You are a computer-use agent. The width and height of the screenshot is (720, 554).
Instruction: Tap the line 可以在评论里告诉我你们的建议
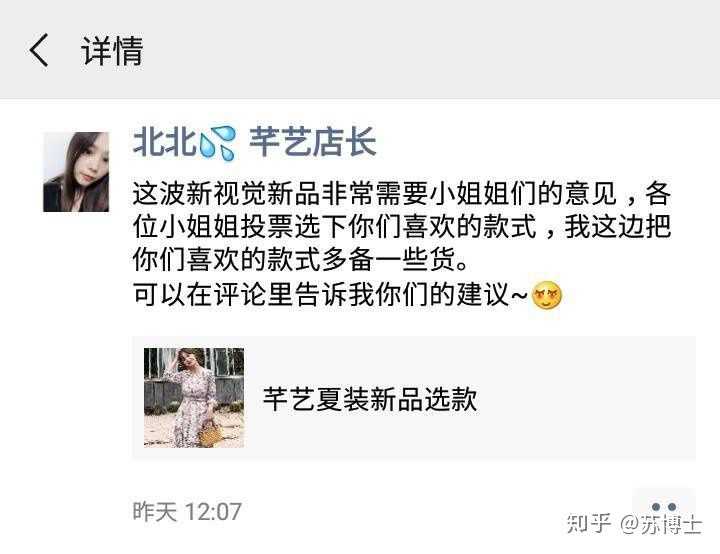pos(331,294)
